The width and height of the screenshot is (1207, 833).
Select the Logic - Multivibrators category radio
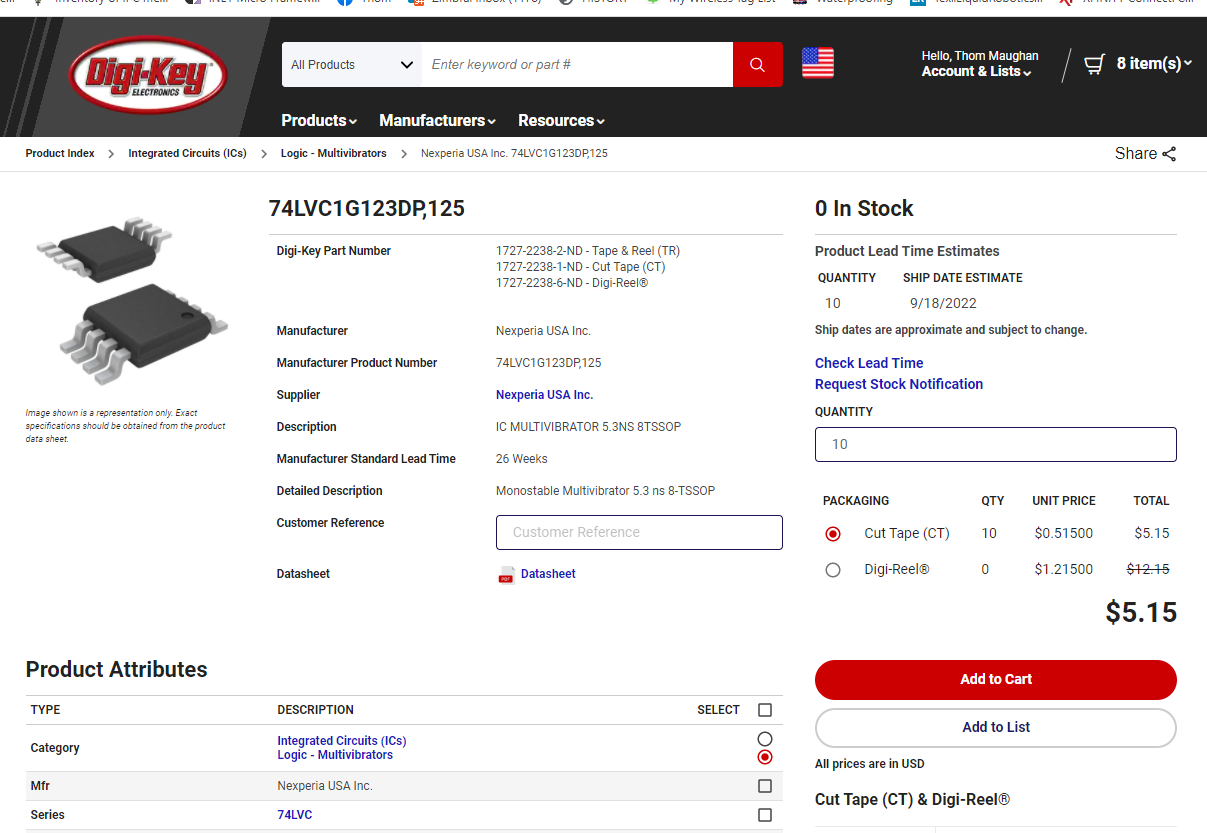765,757
